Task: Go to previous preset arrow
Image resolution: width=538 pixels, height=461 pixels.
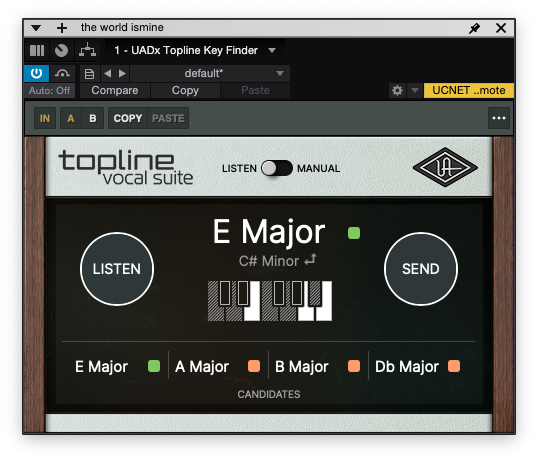Action: pyautogui.click(x=107, y=73)
